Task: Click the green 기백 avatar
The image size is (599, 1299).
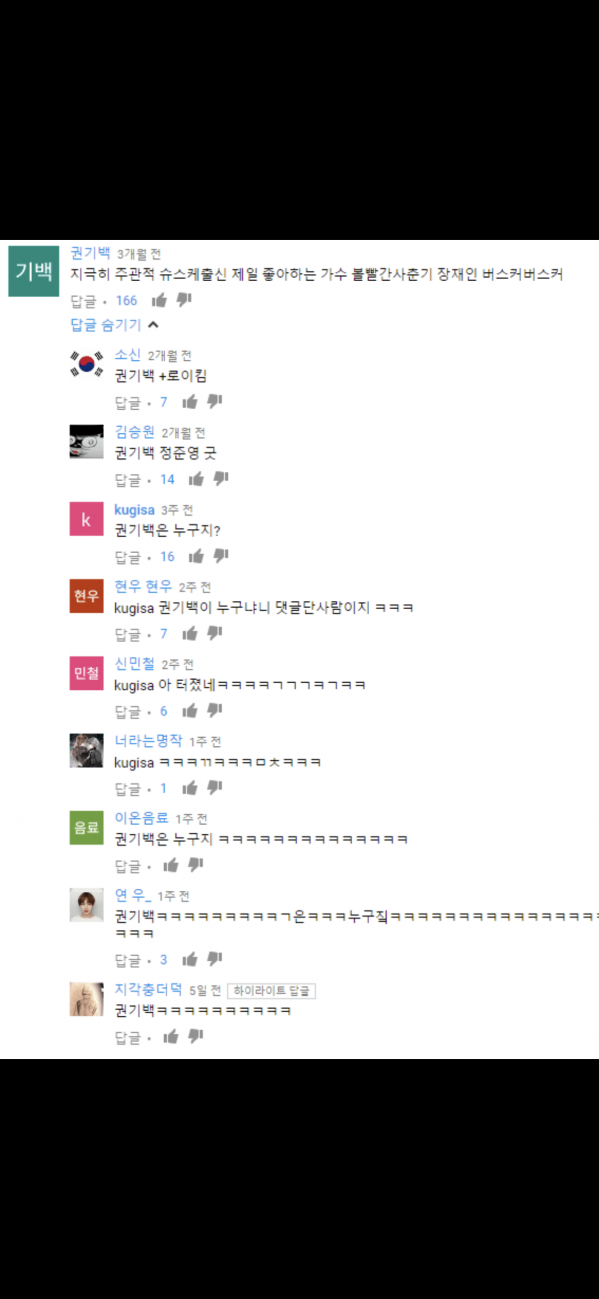Action: pyautogui.click(x=34, y=271)
